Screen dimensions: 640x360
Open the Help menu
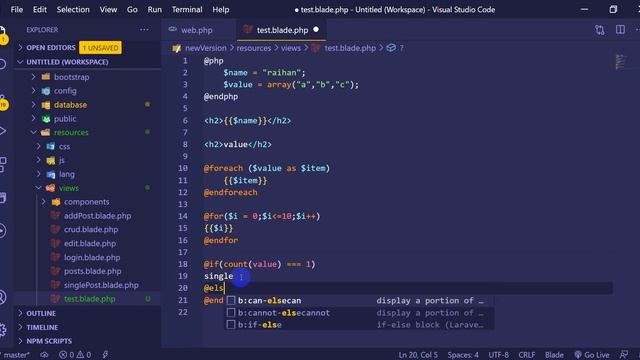[220, 9]
